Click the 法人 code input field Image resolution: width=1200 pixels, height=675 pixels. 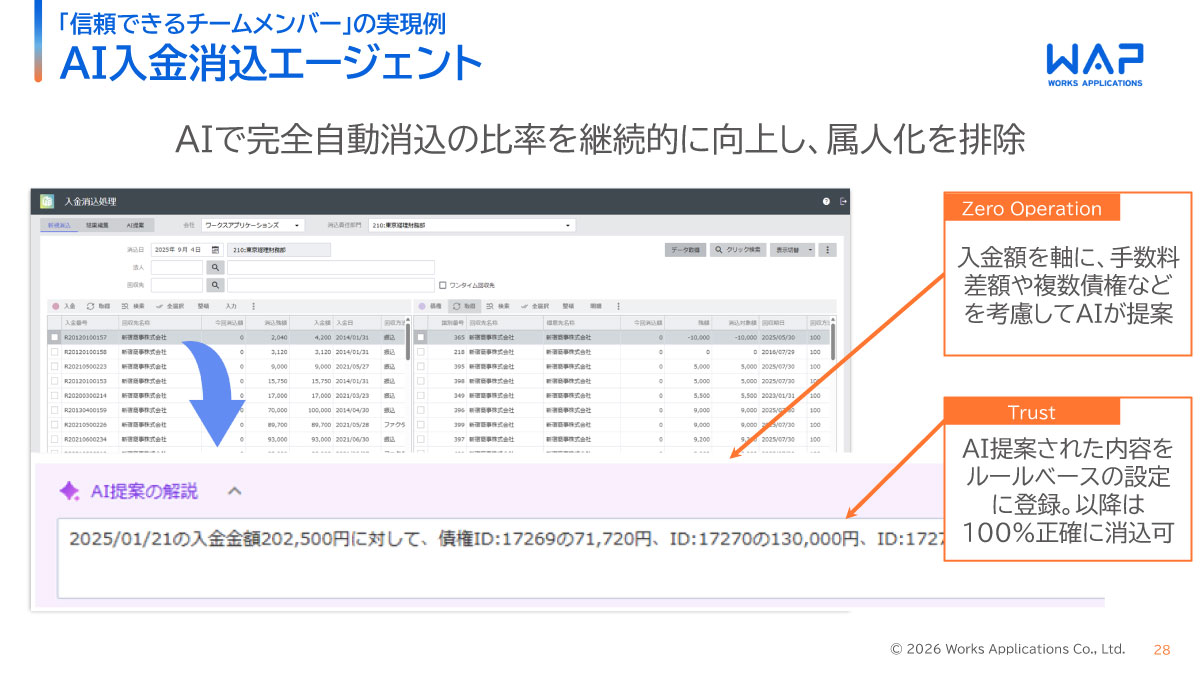coord(177,267)
